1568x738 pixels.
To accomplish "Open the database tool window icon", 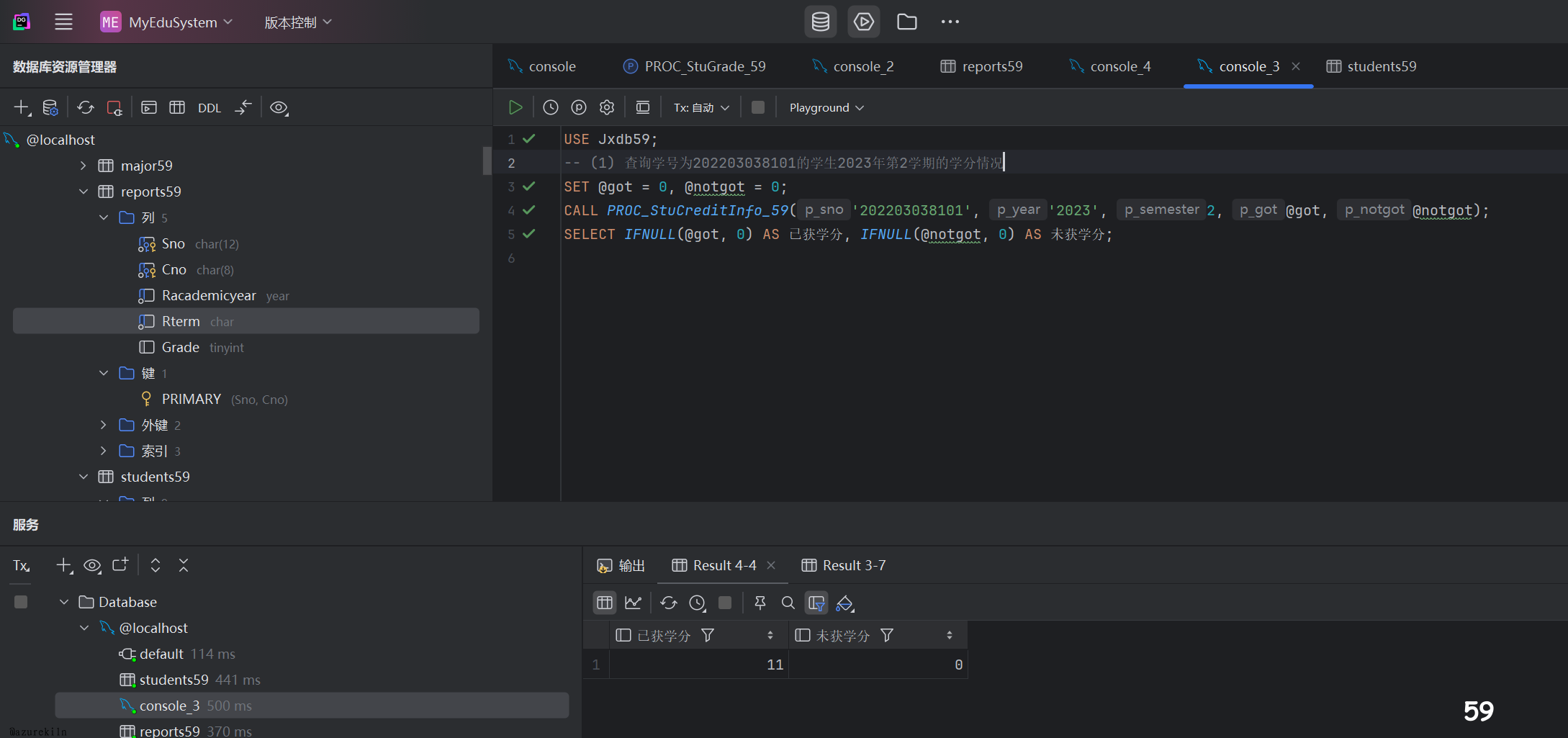I will (820, 22).
